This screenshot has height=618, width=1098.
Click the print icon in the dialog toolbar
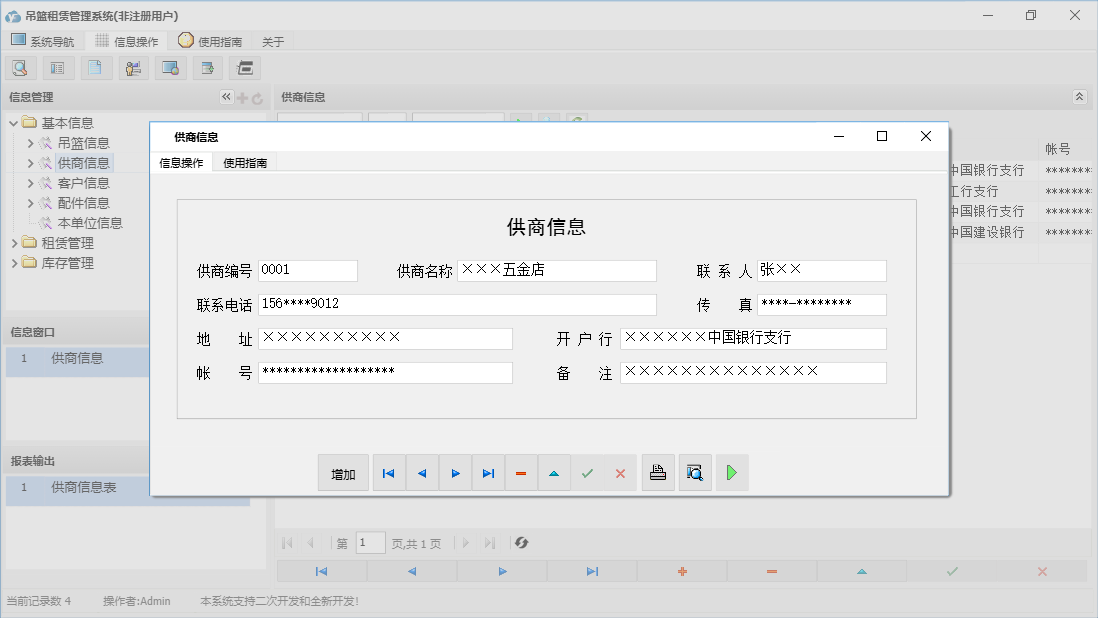click(658, 473)
